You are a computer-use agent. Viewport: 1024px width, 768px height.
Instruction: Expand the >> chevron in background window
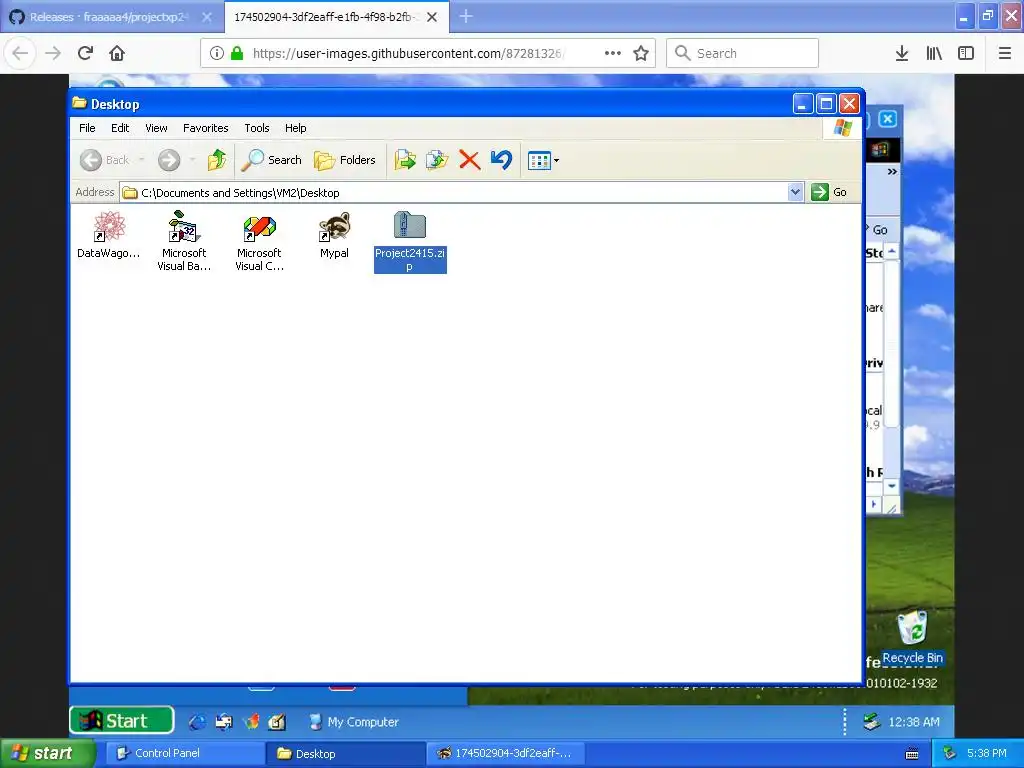pyautogui.click(x=892, y=172)
